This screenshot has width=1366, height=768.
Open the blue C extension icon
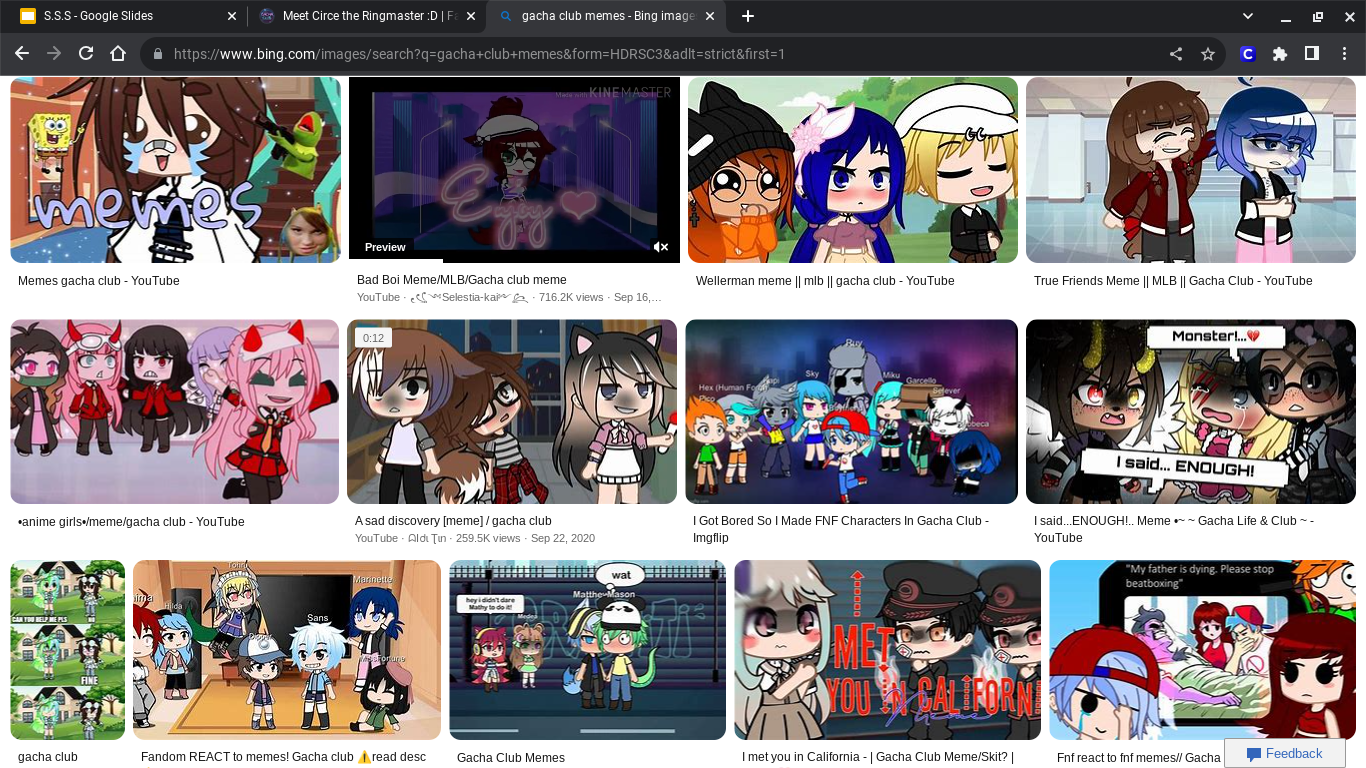click(1247, 54)
